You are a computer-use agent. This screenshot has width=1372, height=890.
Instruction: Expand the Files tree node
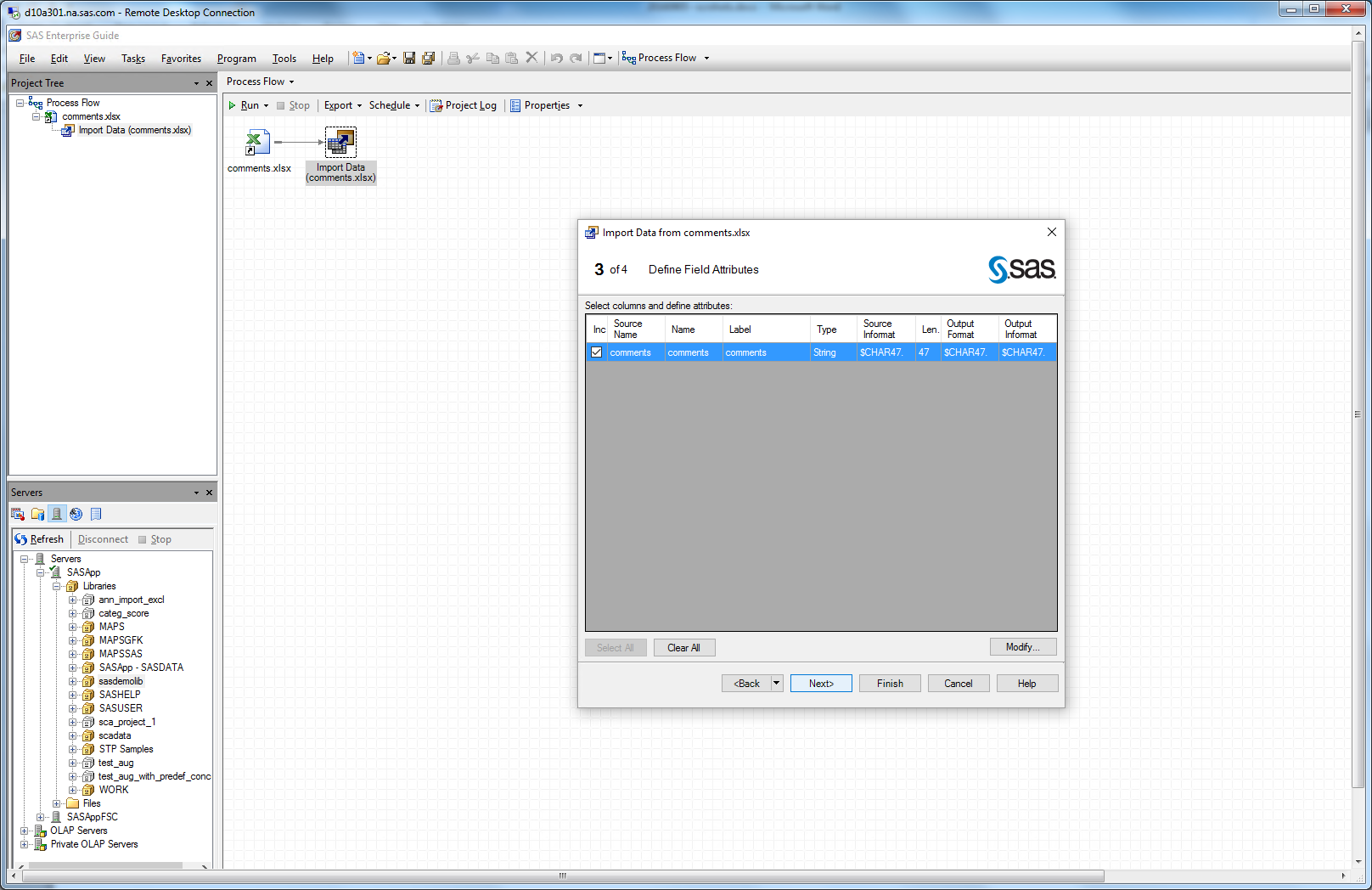click(57, 803)
